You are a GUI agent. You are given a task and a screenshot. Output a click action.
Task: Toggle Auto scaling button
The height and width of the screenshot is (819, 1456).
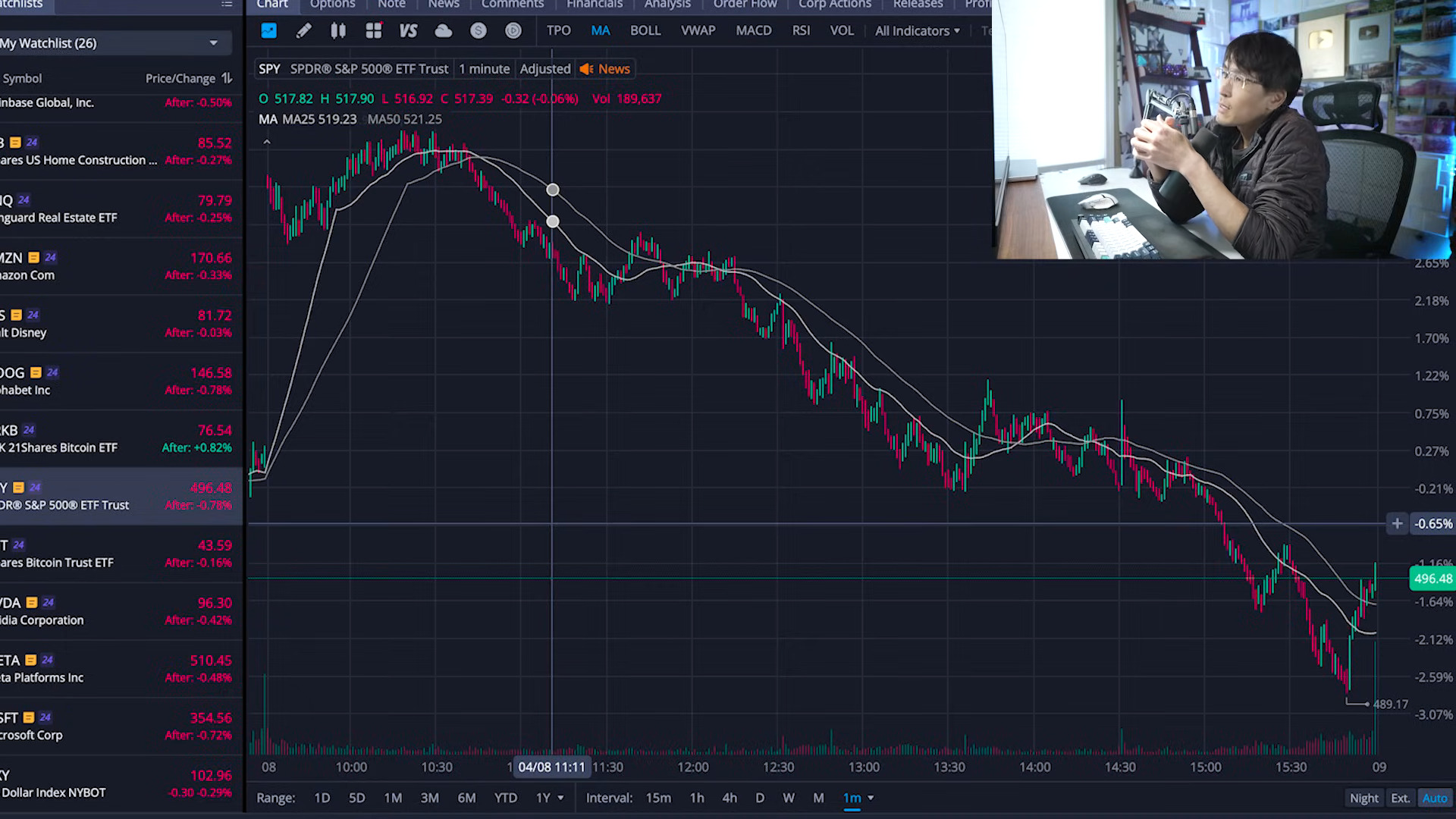(x=1434, y=798)
